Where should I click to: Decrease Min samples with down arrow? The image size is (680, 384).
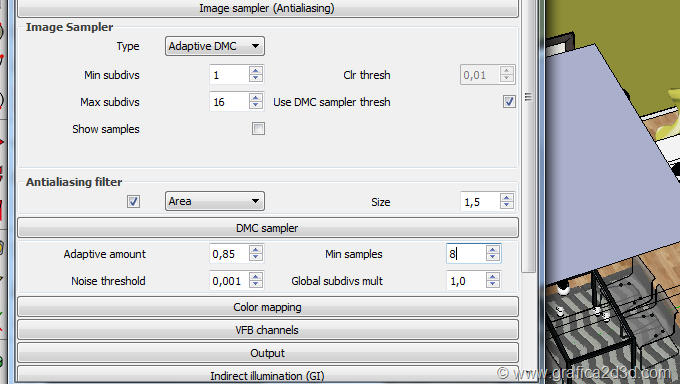click(x=493, y=257)
